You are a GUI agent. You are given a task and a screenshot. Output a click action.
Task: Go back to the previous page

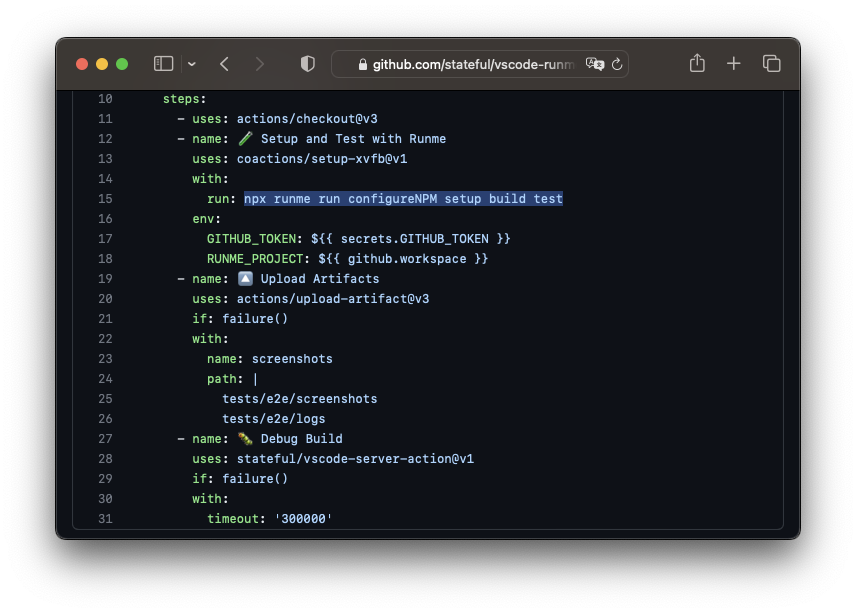pyautogui.click(x=224, y=64)
